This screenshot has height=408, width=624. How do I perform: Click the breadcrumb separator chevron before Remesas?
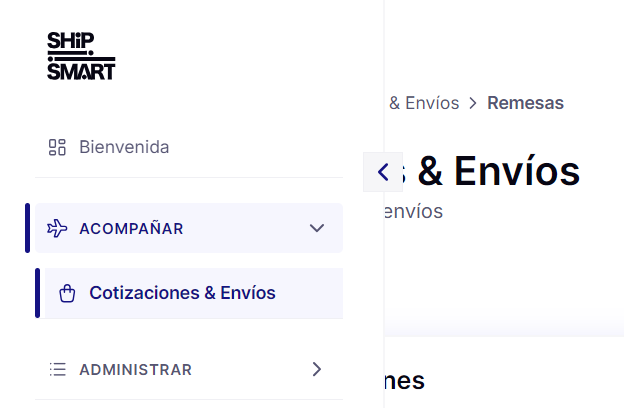[x=473, y=103]
